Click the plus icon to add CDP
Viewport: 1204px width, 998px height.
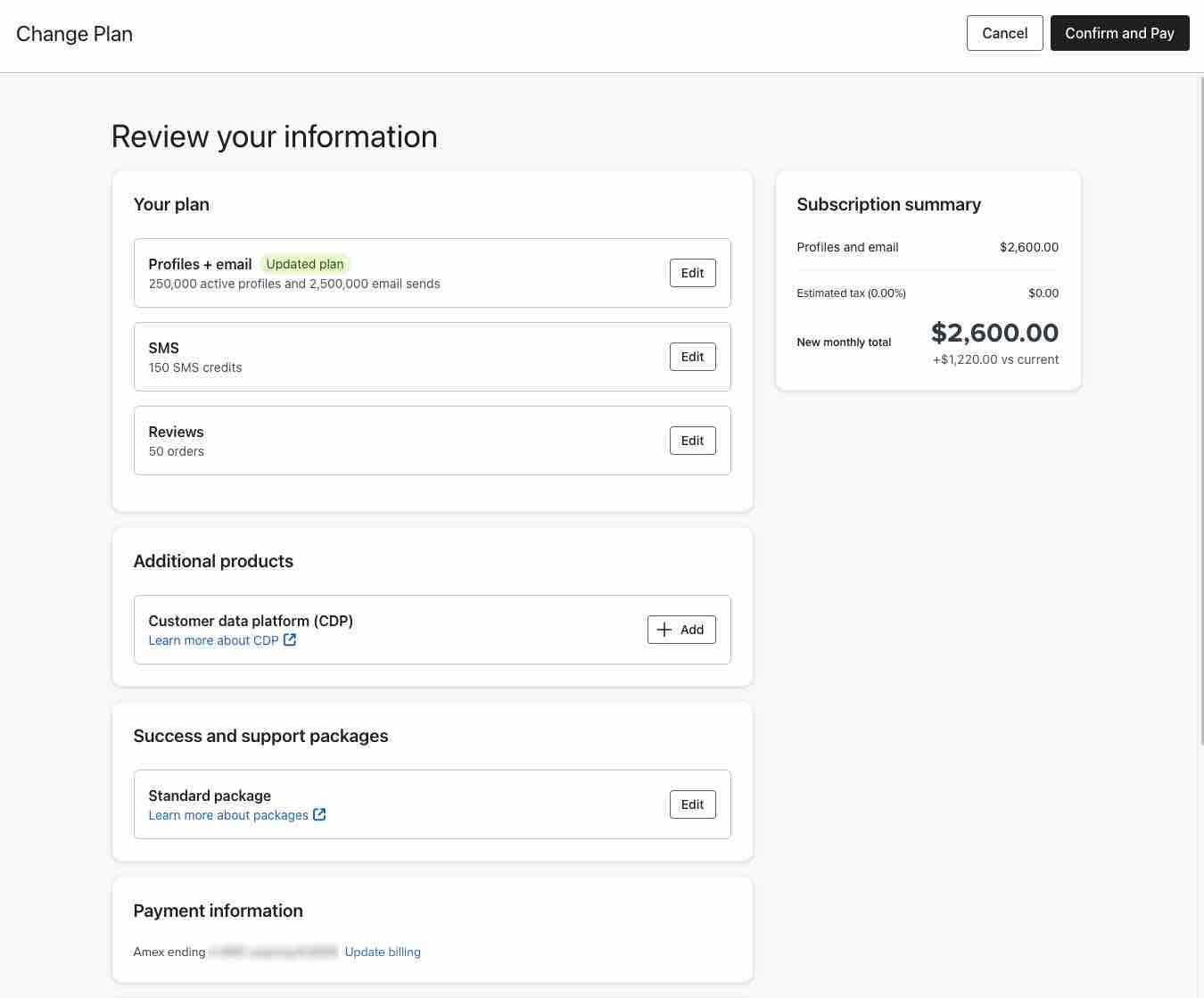coord(664,630)
